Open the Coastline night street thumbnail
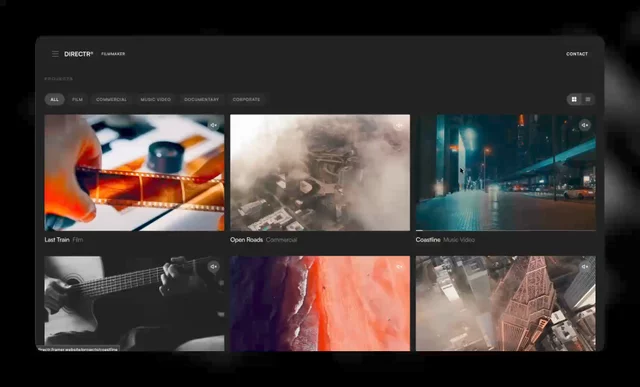The image size is (640, 387). point(506,173)
